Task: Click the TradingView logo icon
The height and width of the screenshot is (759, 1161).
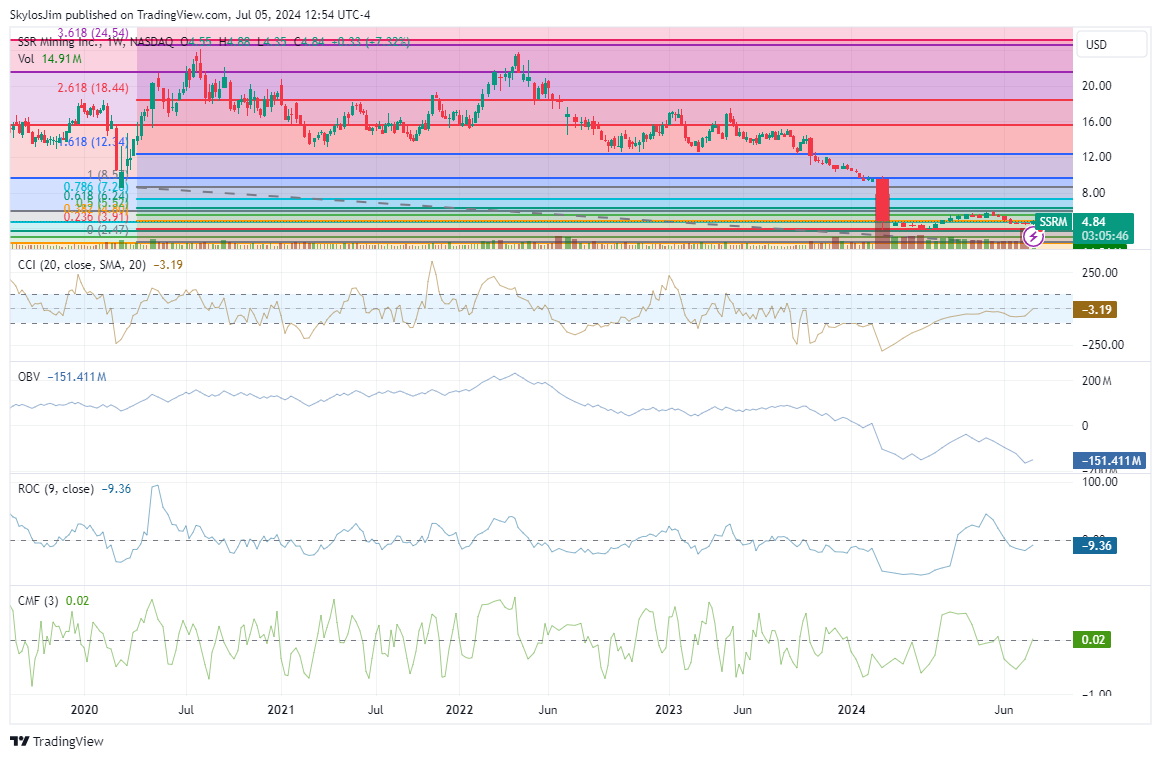Action: (19, 741)
